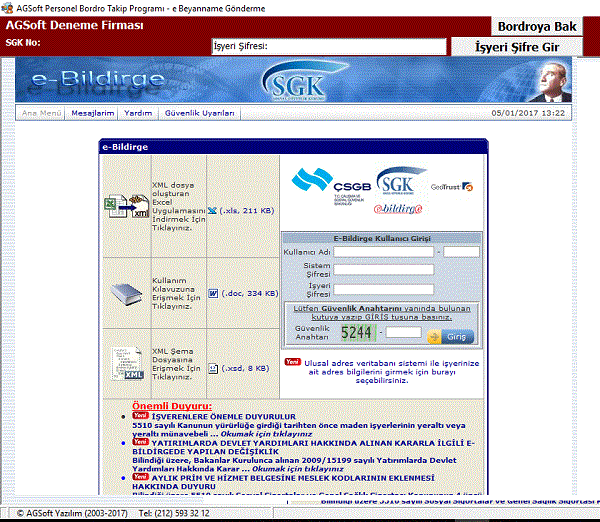
Task: Click the AGSoft application title bar icon
Action: pyautogui.click(x=7, y=8)
